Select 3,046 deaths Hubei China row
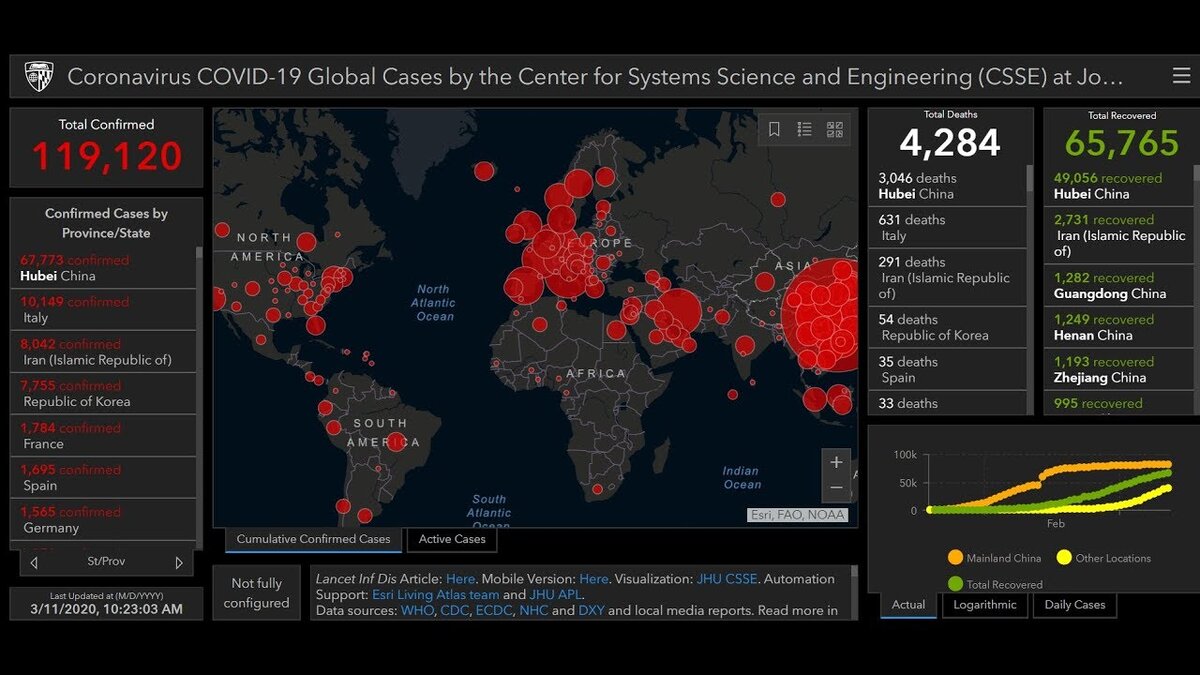This screenshot has height=675, width=1200. click(947, 186)
